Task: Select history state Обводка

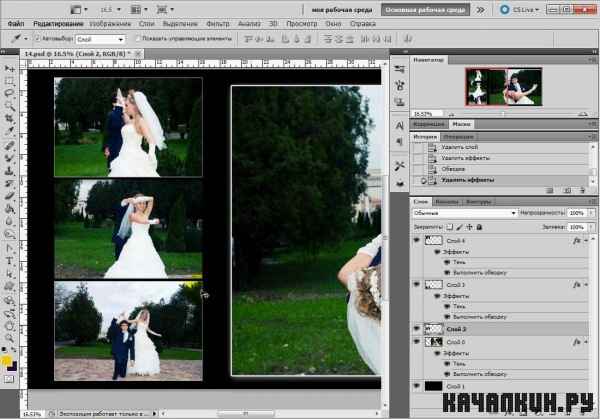Action: click(501, 169)
